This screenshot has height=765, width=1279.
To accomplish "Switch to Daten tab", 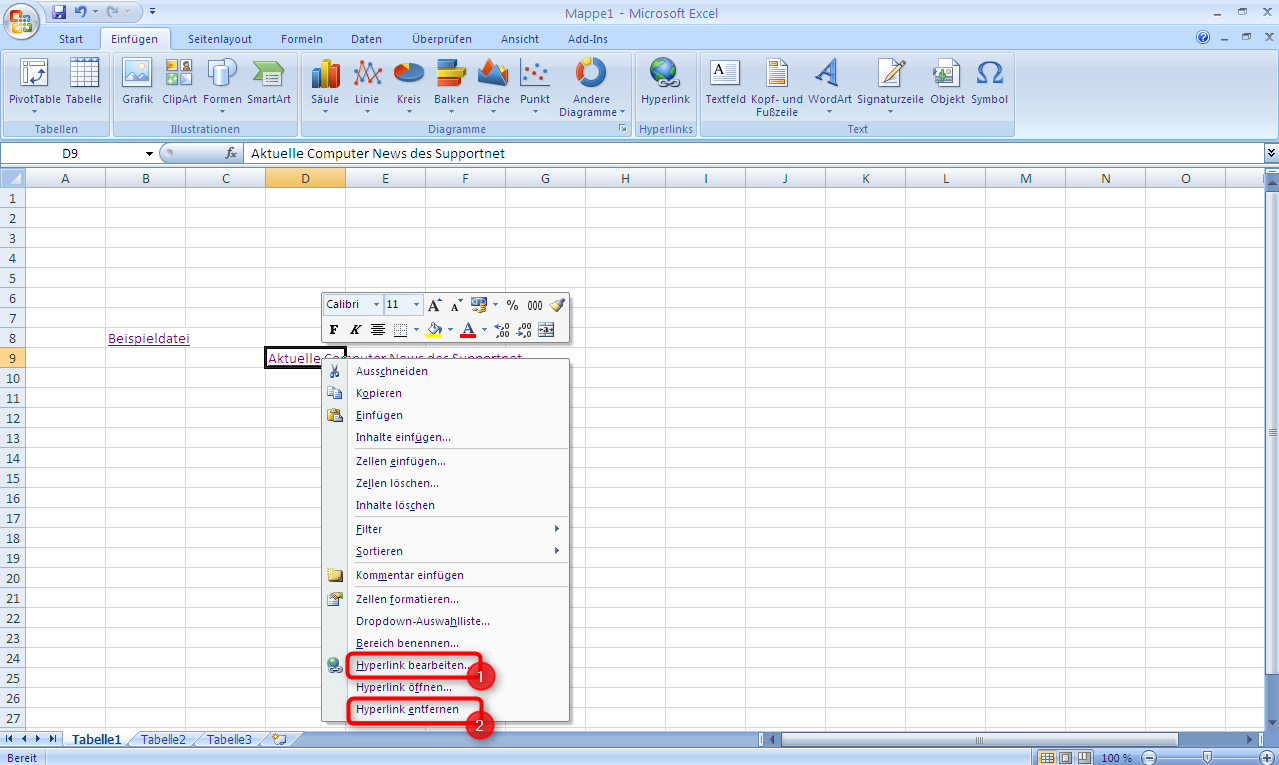I will pos(366,39).
